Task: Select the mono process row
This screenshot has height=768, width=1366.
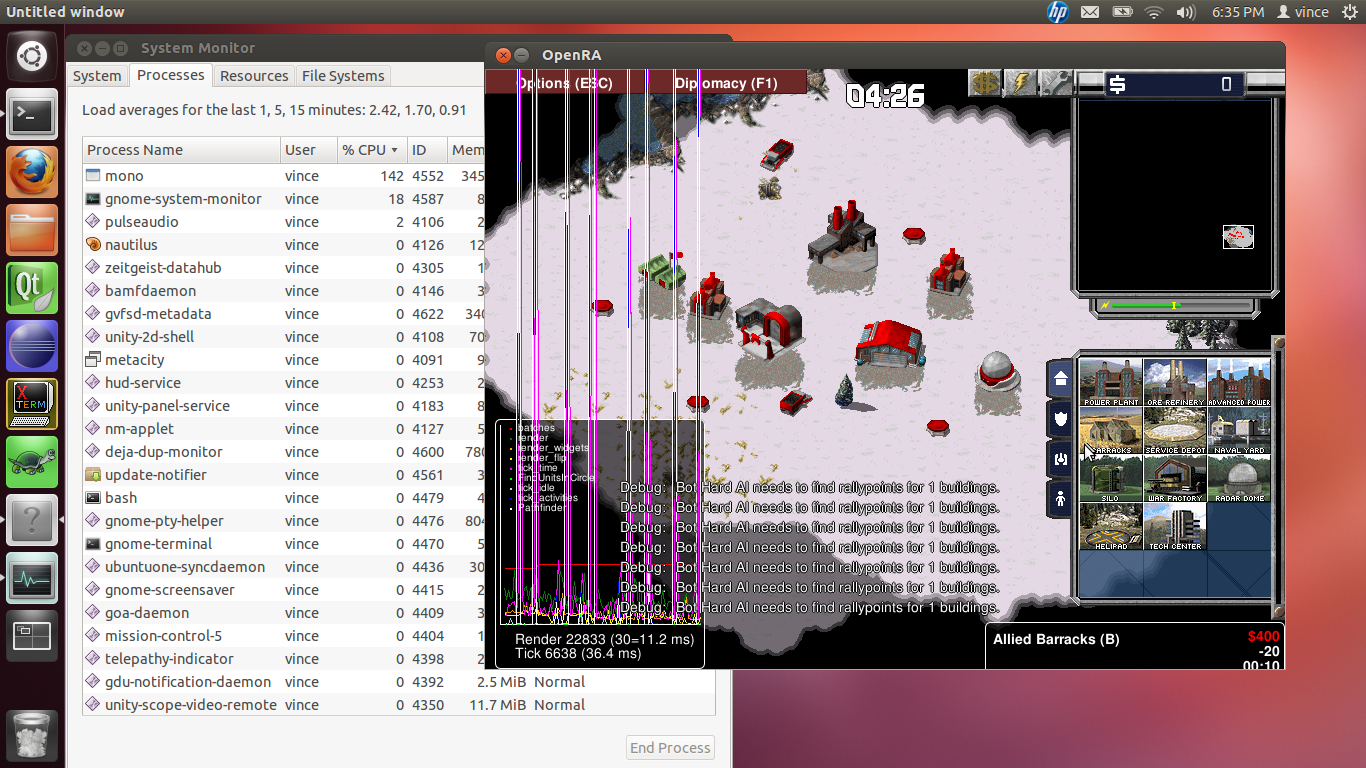Action: click(283, 176)
